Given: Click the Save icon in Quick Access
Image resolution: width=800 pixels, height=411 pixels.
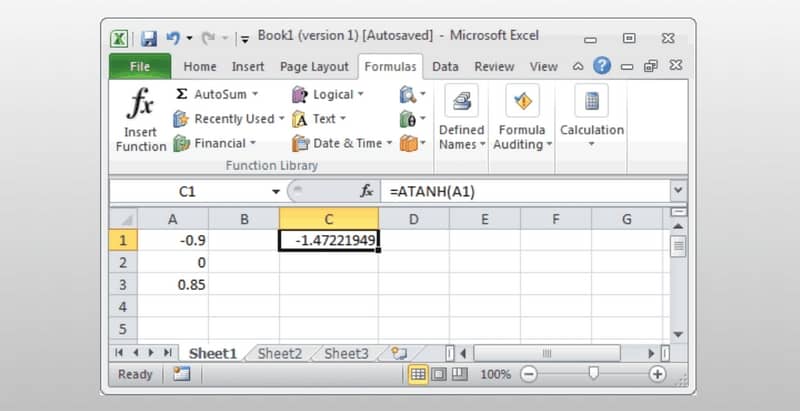Looking at the screenshot, I should click(x=149, y=39).
